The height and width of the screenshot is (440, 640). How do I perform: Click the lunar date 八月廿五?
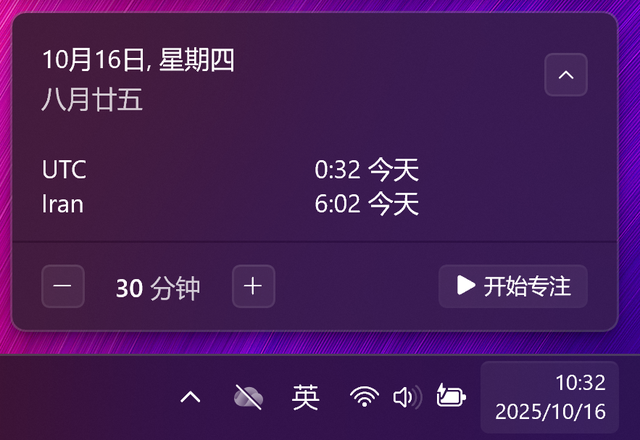[92, 99]
